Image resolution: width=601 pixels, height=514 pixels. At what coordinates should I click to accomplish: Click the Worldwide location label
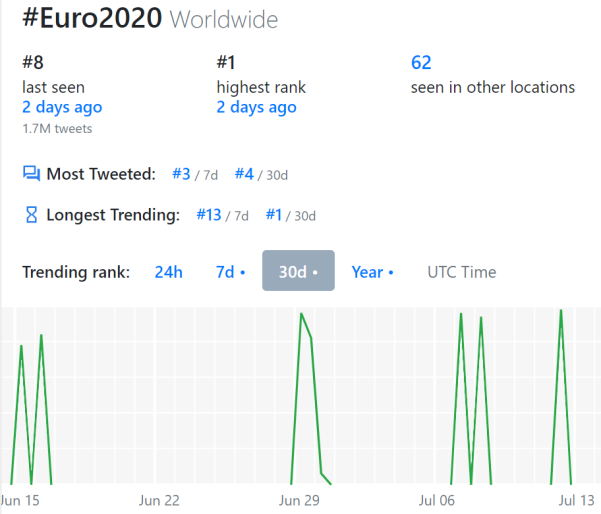pos(224,21)
